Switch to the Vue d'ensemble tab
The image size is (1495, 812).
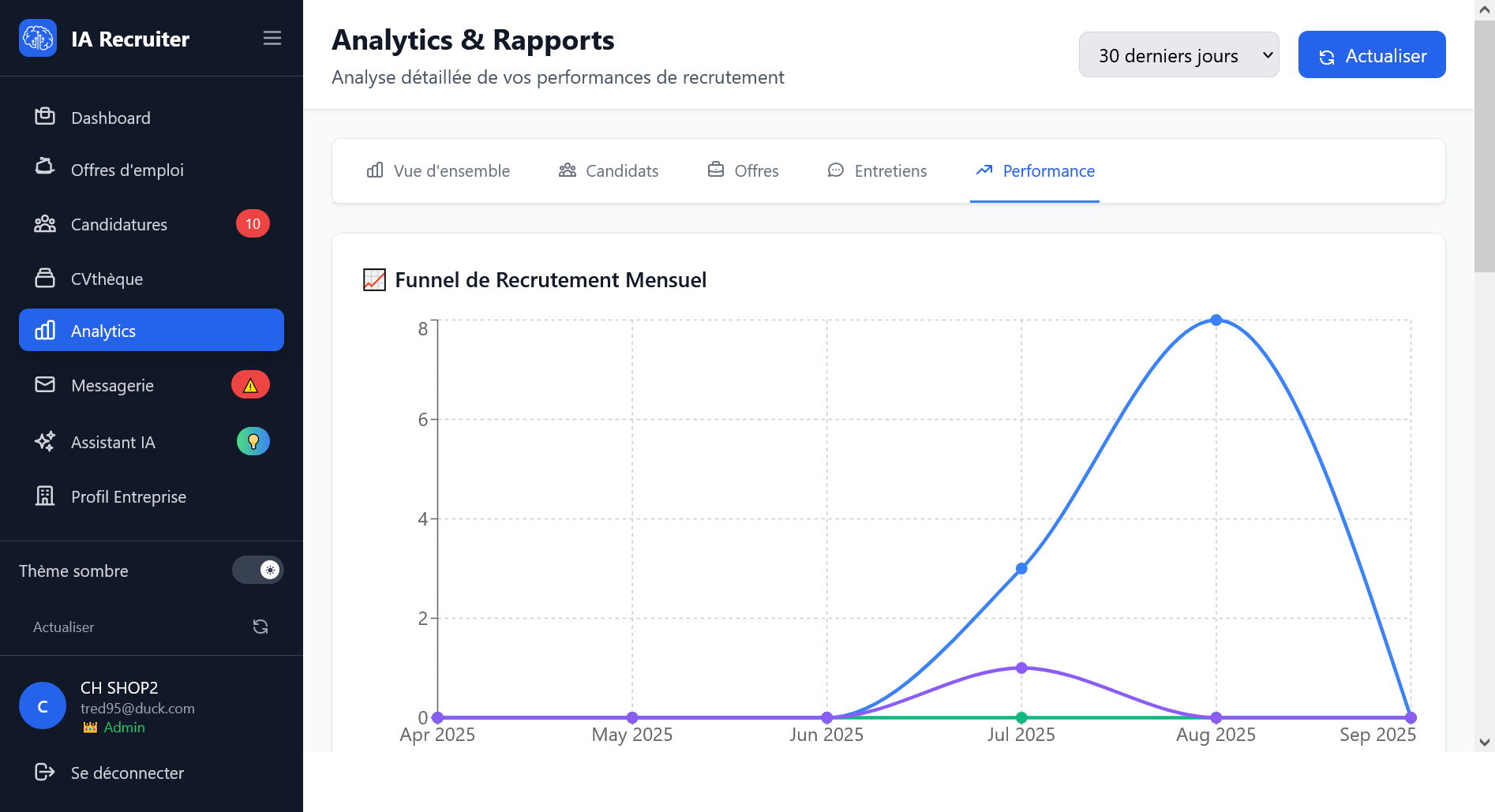(439, 170)
